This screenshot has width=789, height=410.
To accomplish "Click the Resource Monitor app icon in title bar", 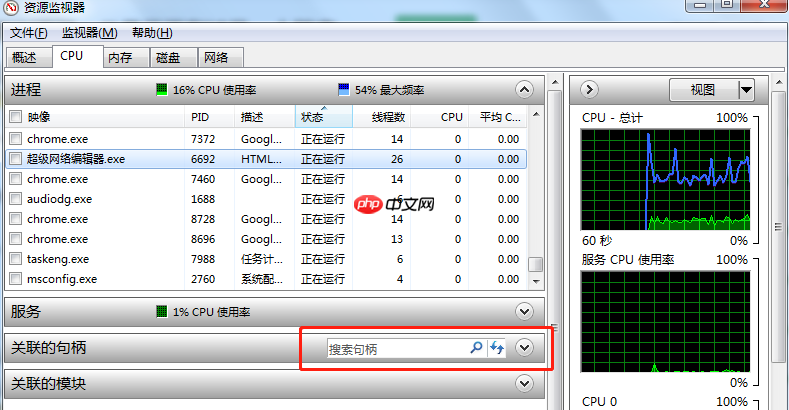I will click(11, 7).
